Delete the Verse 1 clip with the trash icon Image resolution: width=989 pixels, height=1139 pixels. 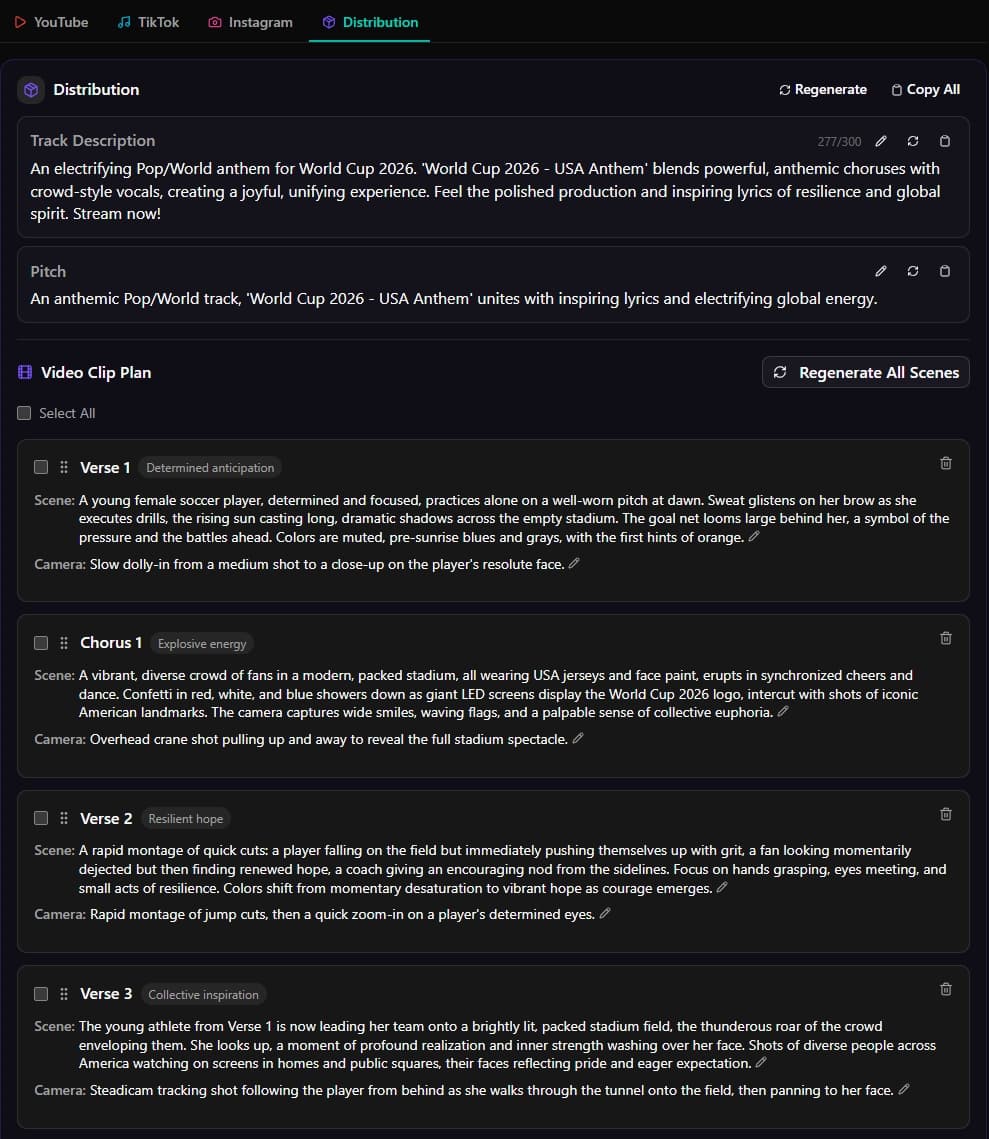945,463
